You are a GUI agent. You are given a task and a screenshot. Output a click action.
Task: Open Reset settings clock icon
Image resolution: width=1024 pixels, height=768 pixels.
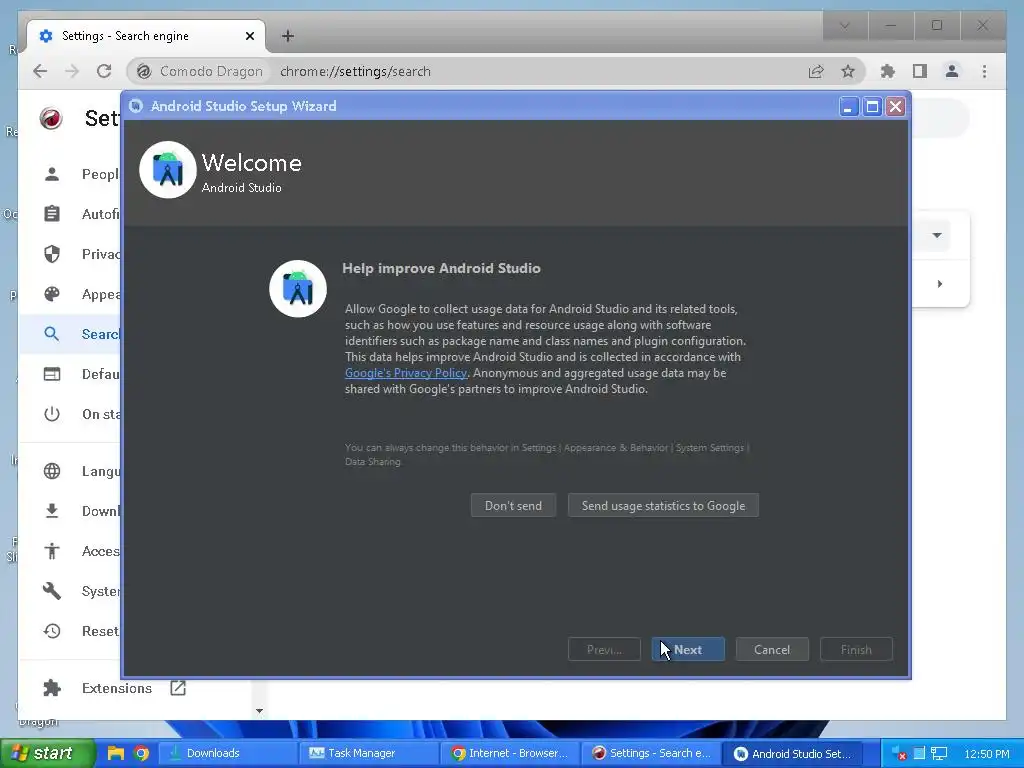click(x=52, y=631)
